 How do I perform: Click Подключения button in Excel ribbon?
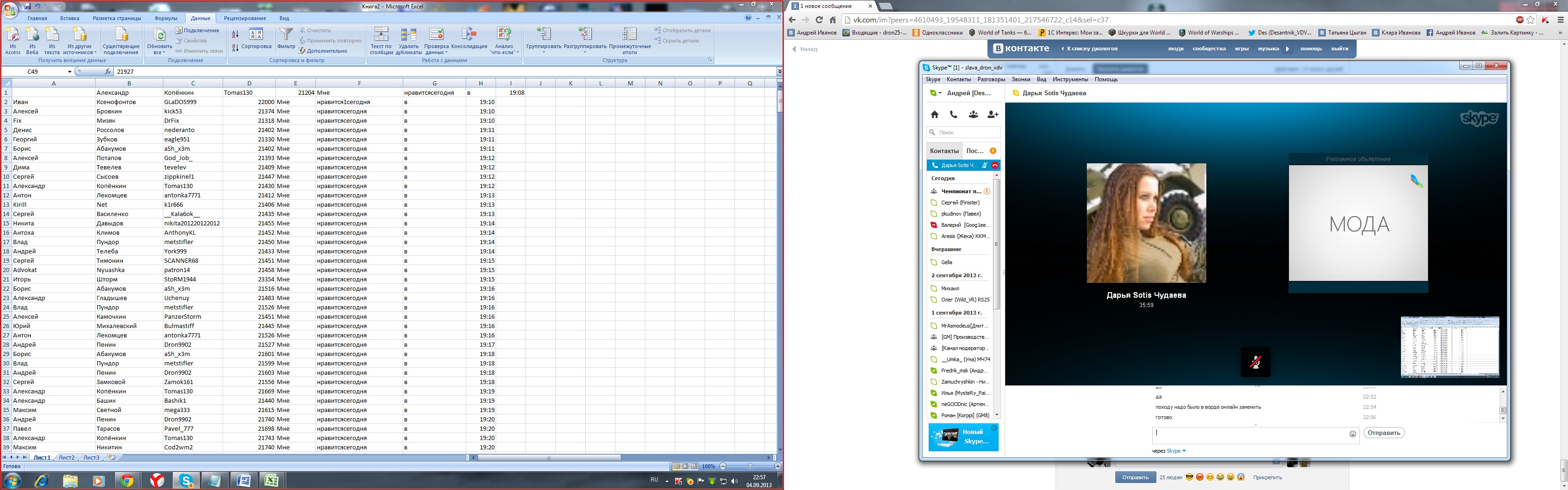click(x=197, y=30)
